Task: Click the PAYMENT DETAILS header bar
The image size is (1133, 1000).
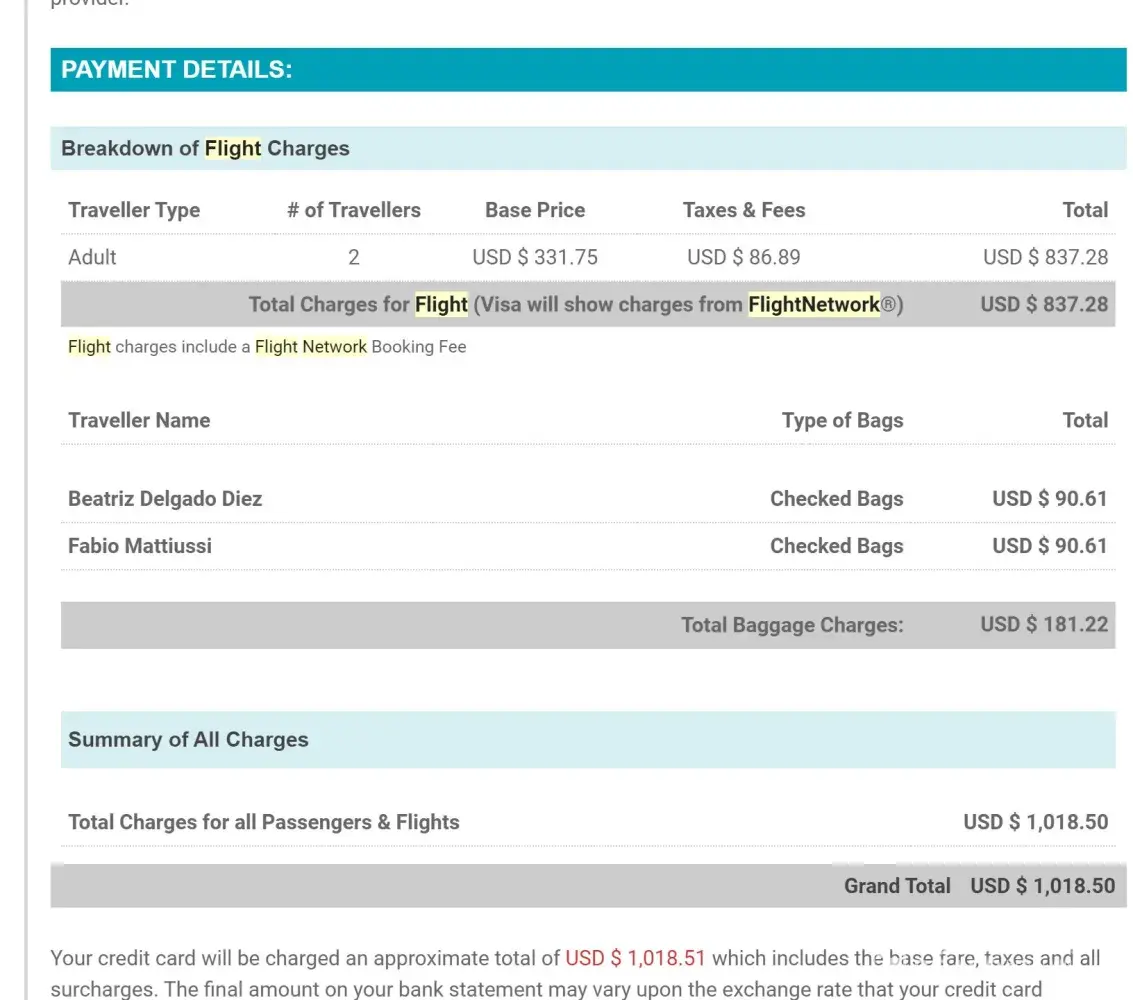Action: click(x=588, y=70)
